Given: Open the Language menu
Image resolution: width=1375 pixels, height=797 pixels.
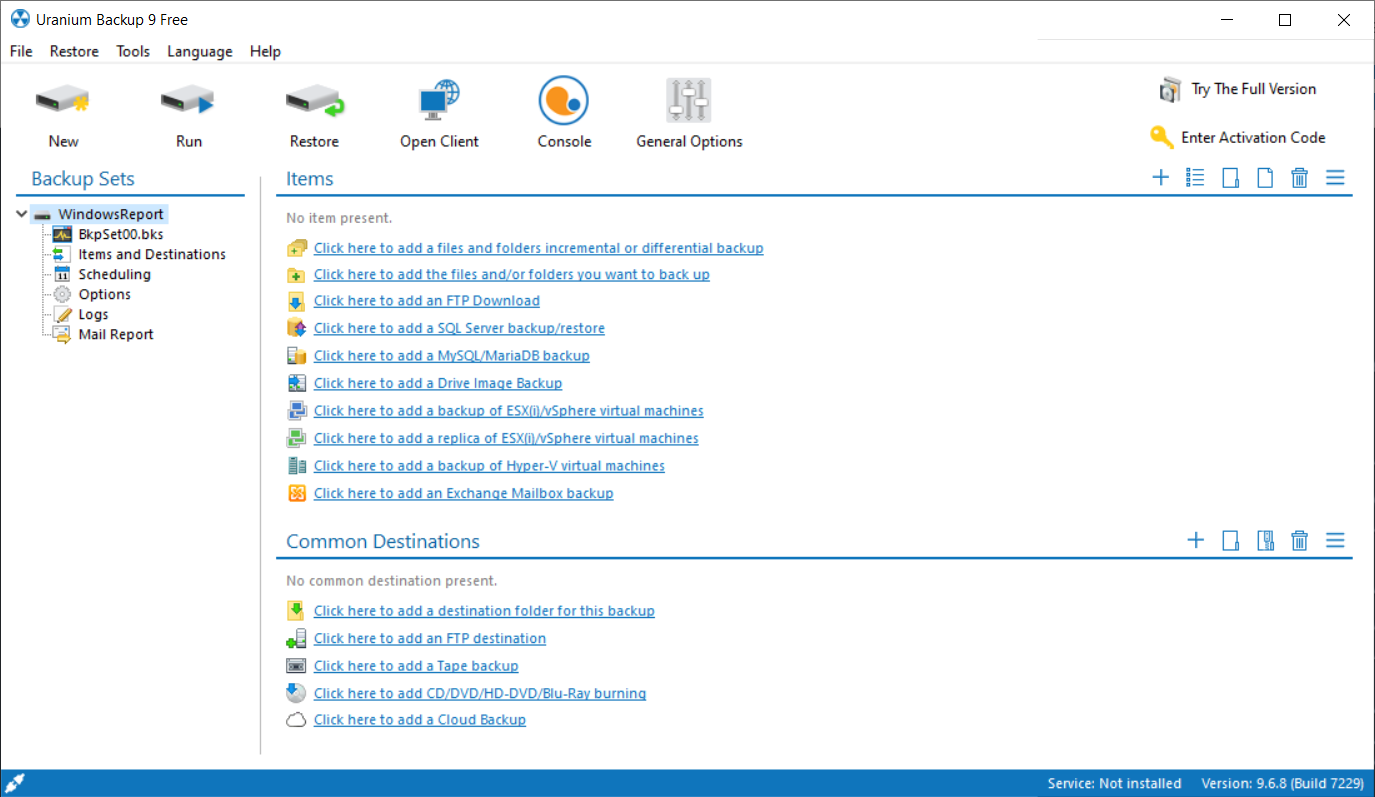Looking at the screenshot, I should point(199,52).
